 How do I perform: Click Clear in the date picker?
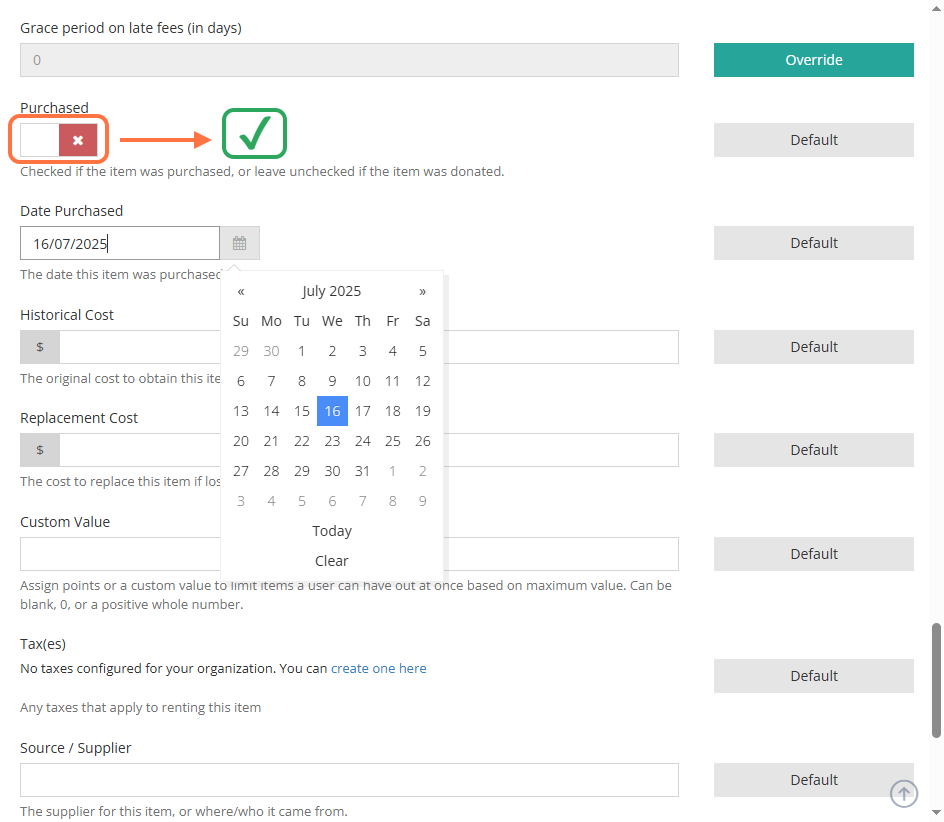[332, 561]
